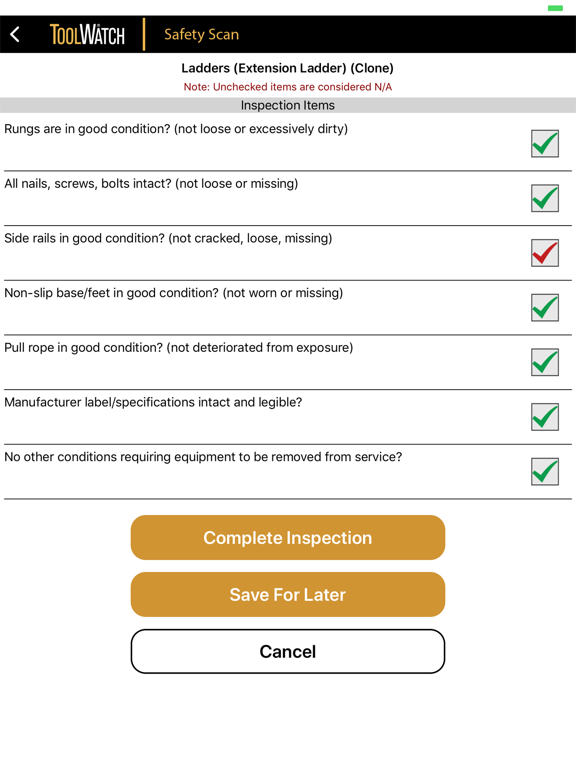
Task: Select the Pull rope in good condition row text
Action: [178, 348]
